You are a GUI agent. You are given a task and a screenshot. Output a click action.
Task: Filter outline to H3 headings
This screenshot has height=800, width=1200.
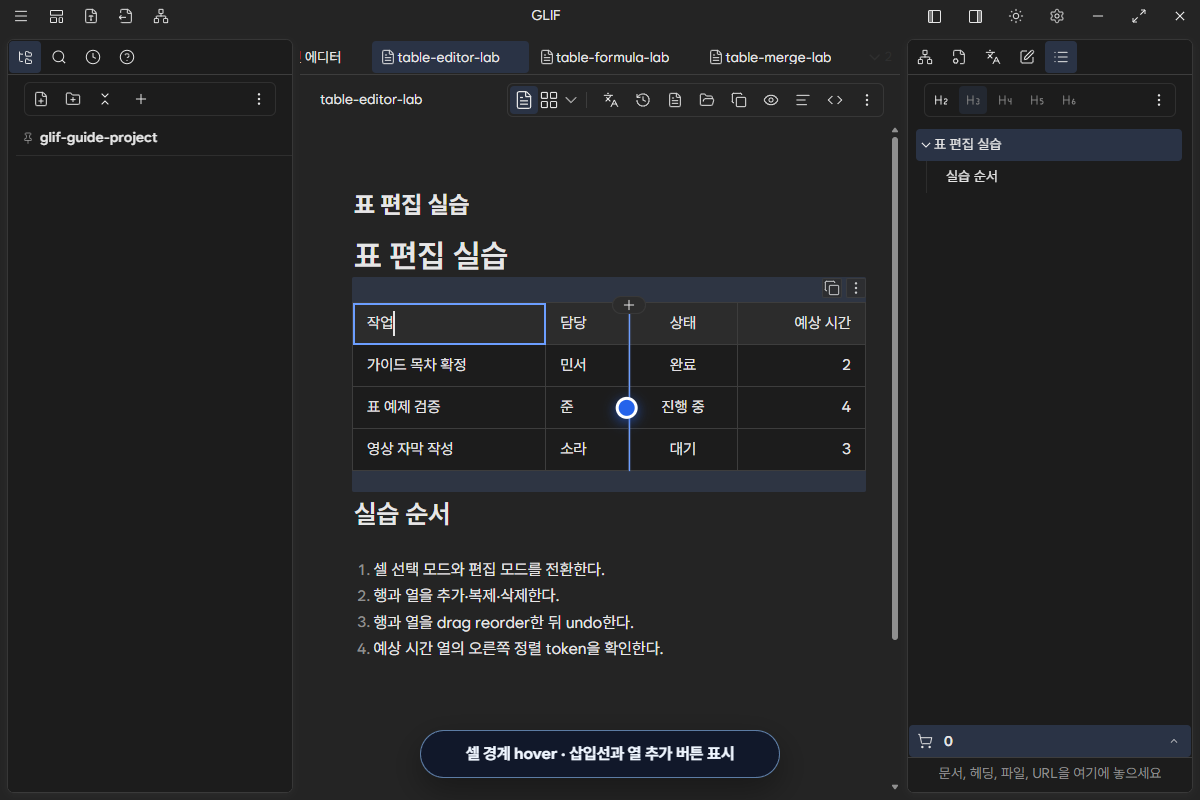973,100
